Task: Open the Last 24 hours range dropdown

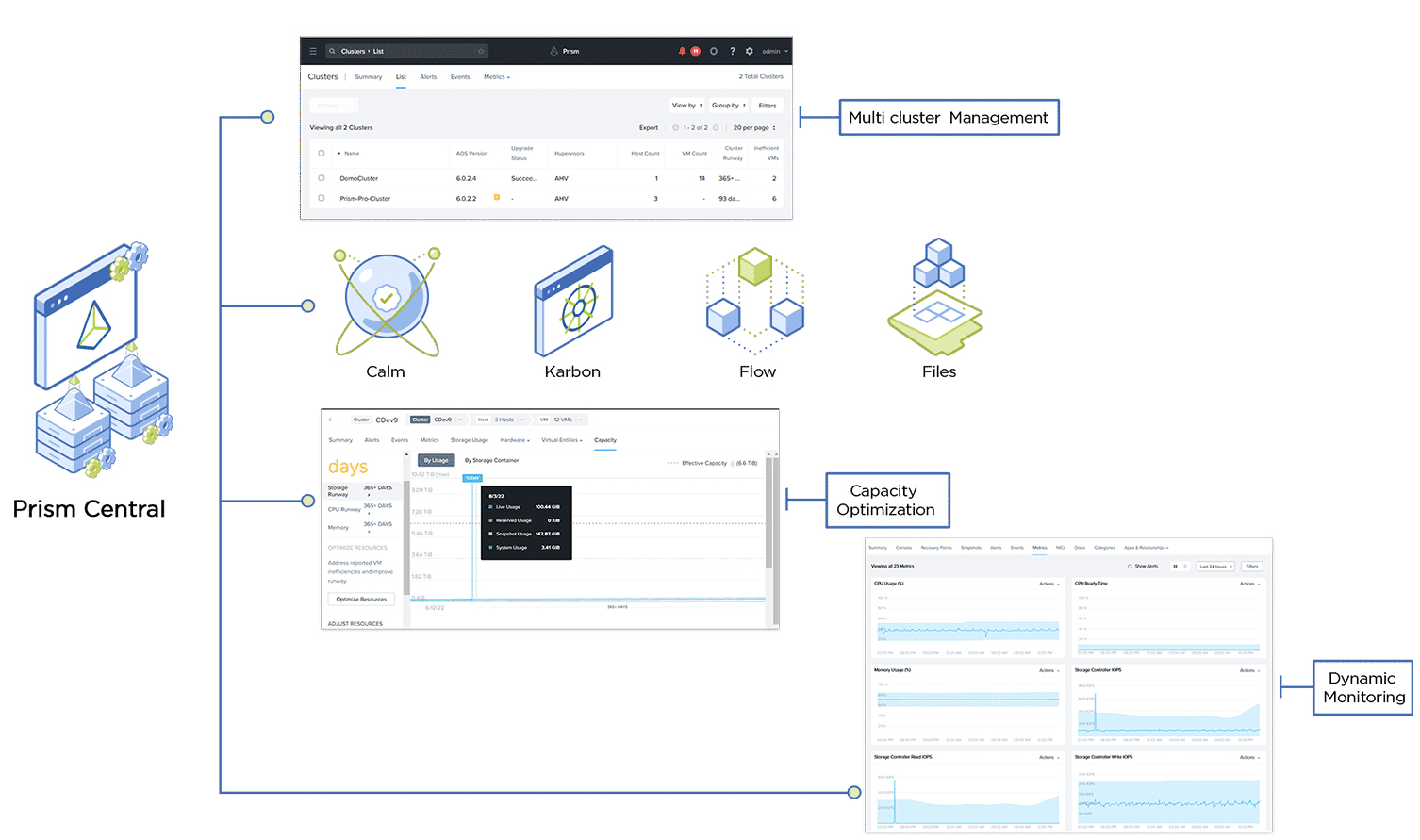Action: [x=1215, y=567]
